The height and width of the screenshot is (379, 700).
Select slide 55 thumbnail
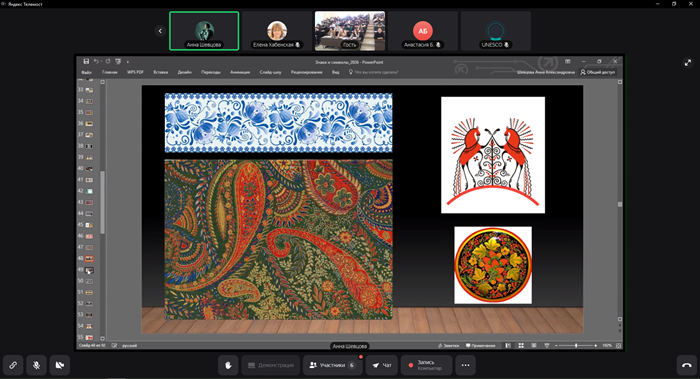tap(89, 337)
